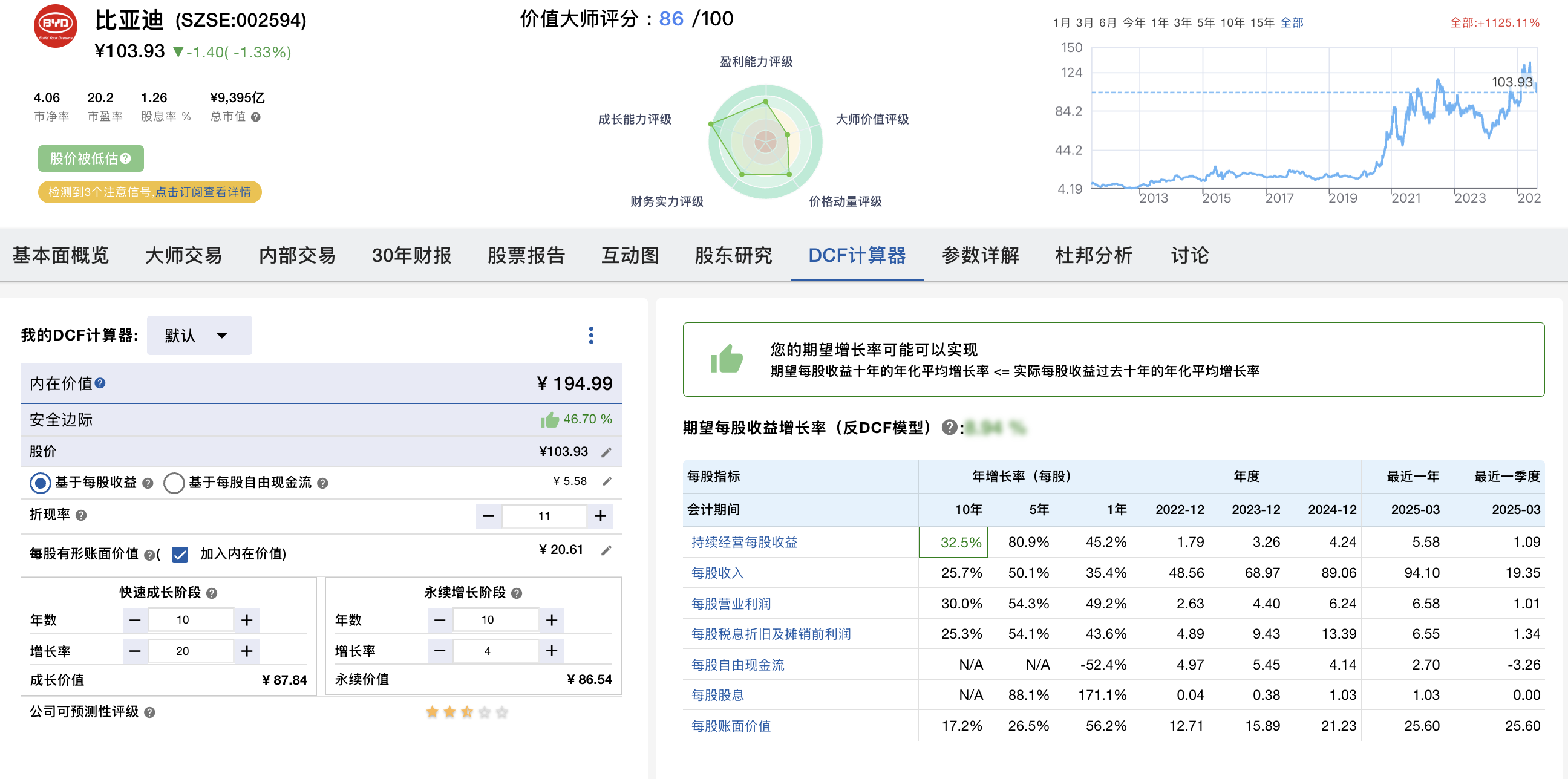Viewport: 1568px width, 779px height.
Task: Edit 每股有形账面价值 with the pencil icon
Action: [x=606, y=549]
